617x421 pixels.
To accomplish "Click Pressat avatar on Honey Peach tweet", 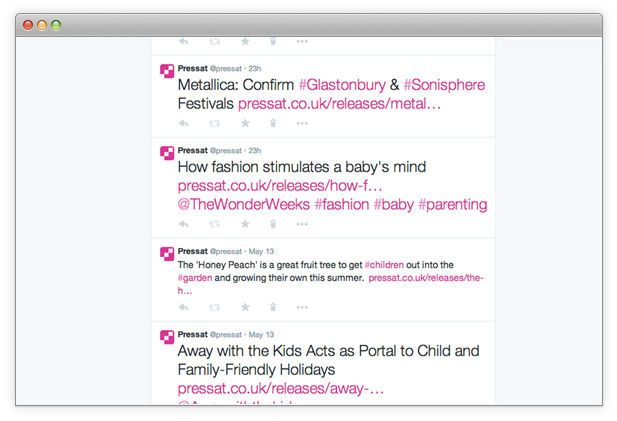I will coord(167,254).
